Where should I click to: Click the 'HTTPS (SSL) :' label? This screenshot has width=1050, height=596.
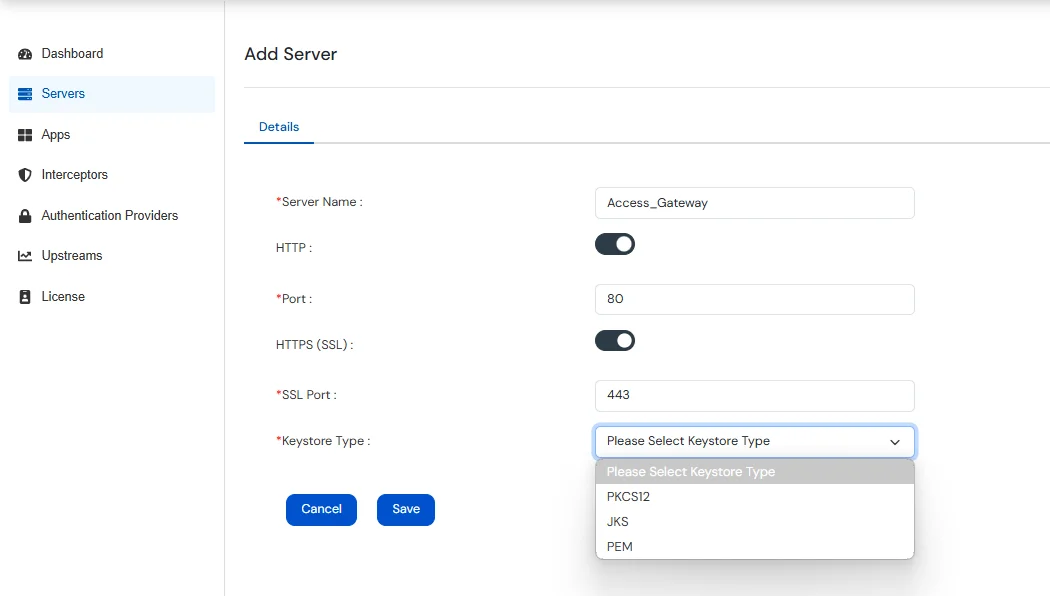tap(315, 345)
